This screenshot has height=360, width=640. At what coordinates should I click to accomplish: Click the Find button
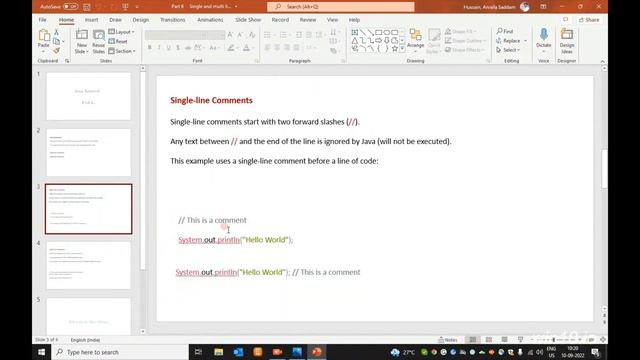(x=505, y=31)
